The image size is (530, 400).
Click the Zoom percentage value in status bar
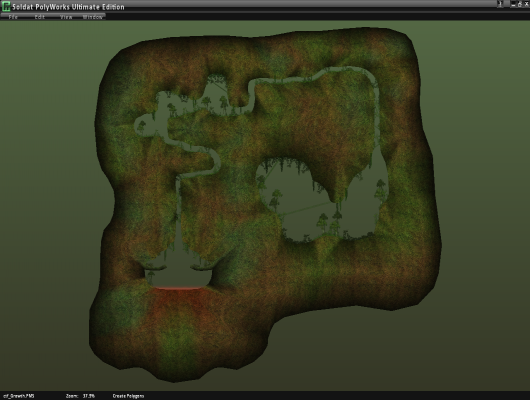coord(89,396)
